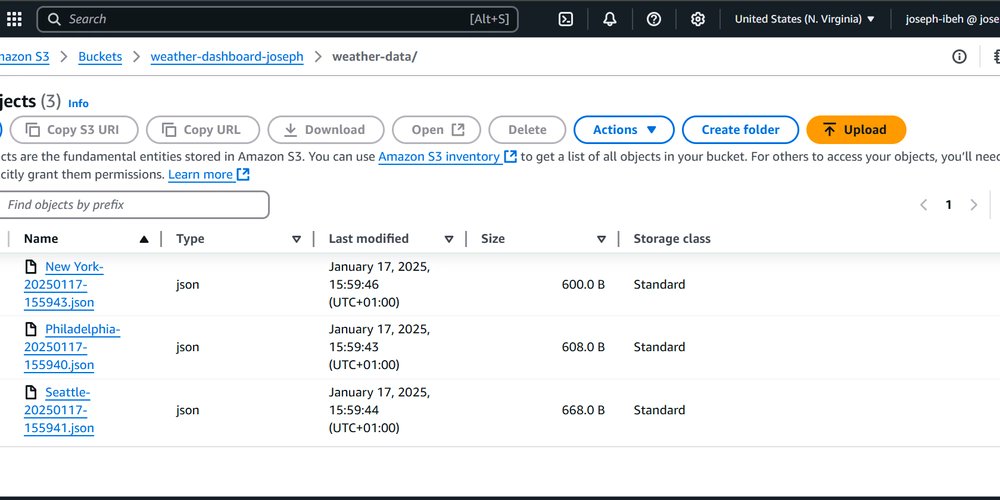Click the search magnifier icon

coord(54,19)
